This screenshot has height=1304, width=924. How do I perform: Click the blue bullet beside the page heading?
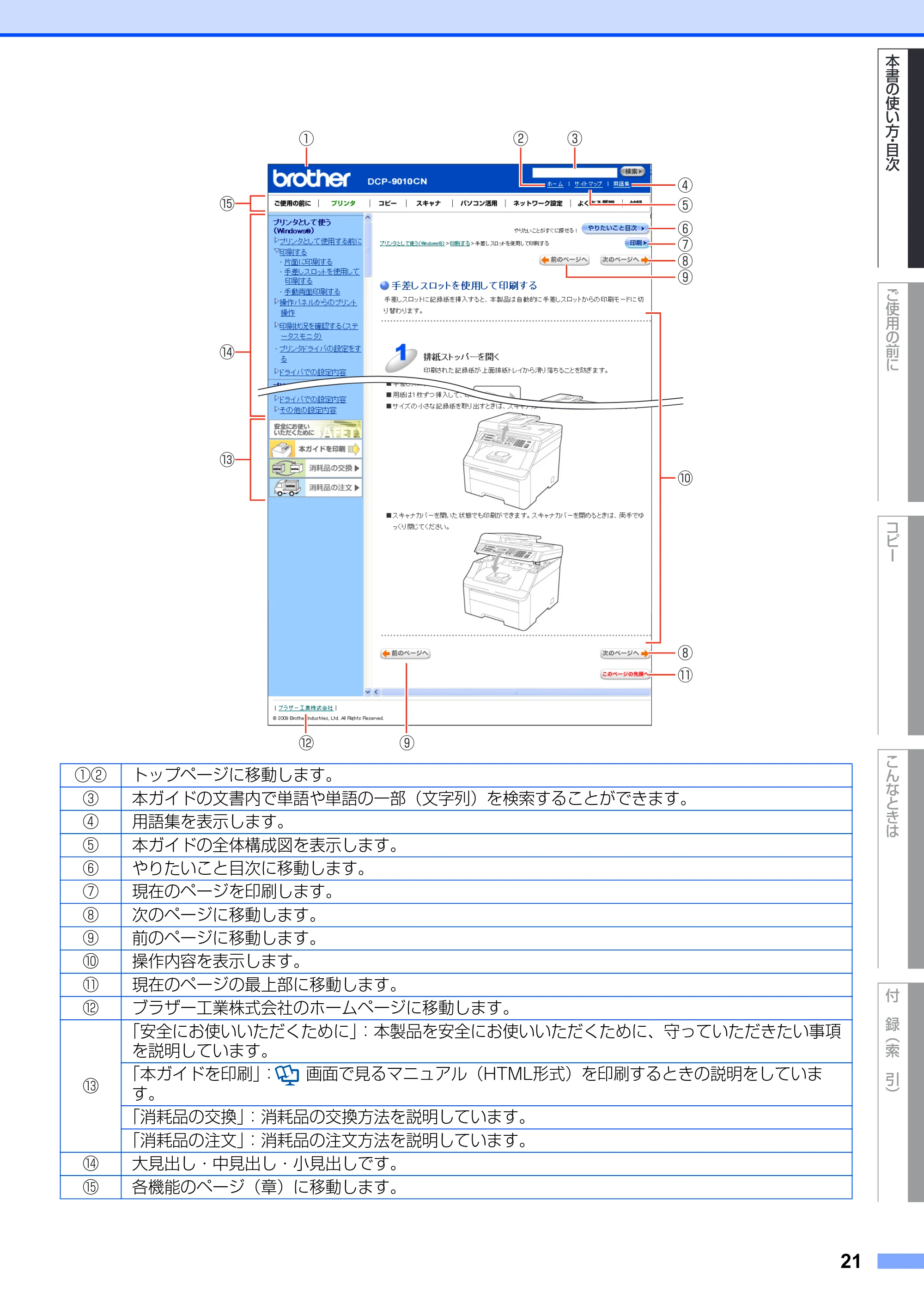[385, 286]
